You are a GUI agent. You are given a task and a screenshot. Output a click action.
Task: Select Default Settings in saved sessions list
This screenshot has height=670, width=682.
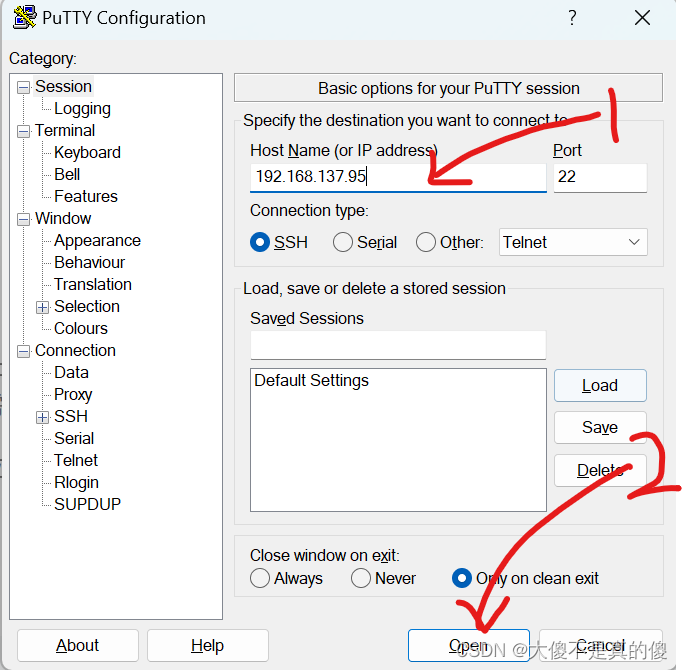click(x=311, y=381)
